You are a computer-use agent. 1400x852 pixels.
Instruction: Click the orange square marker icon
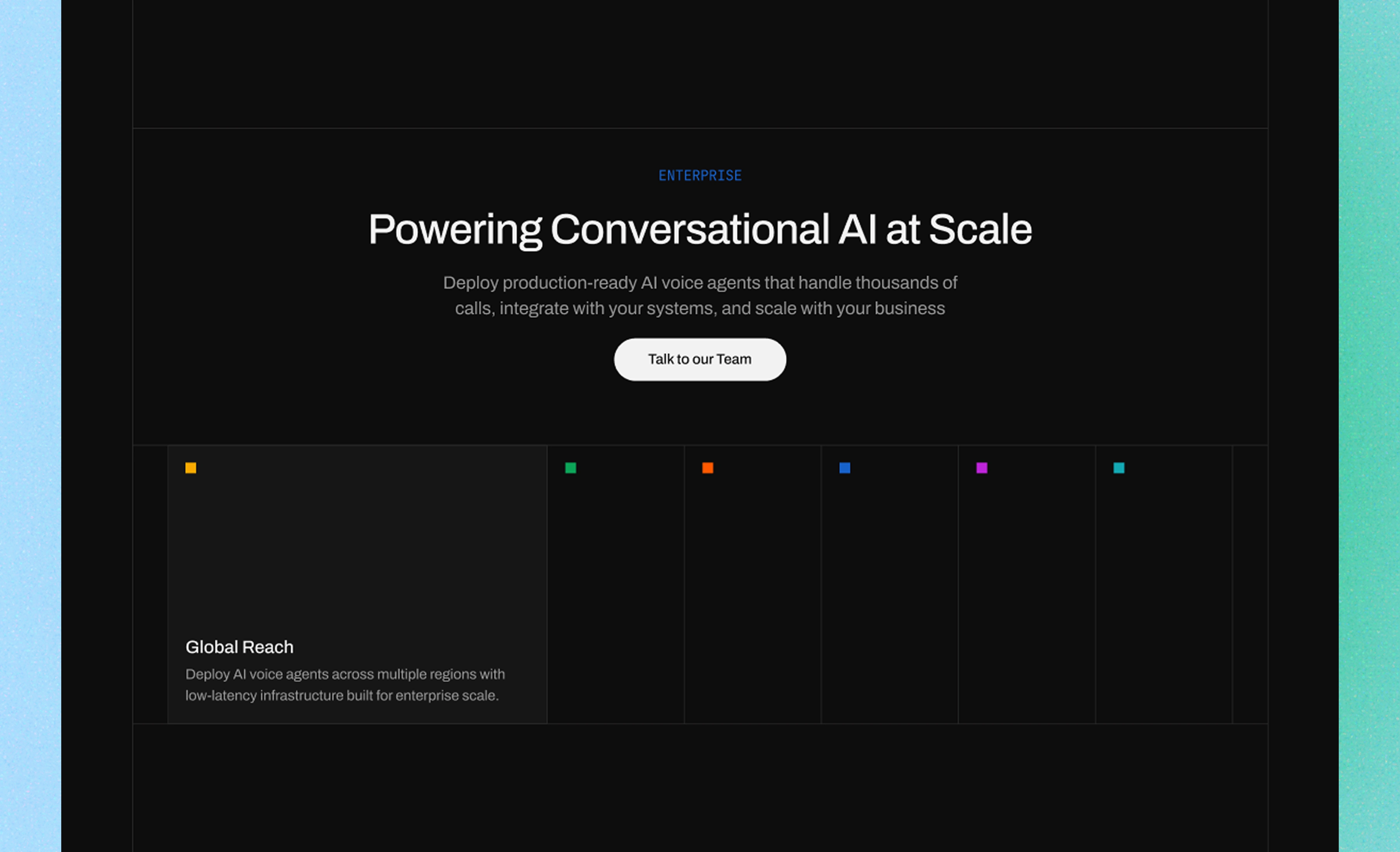707,467
